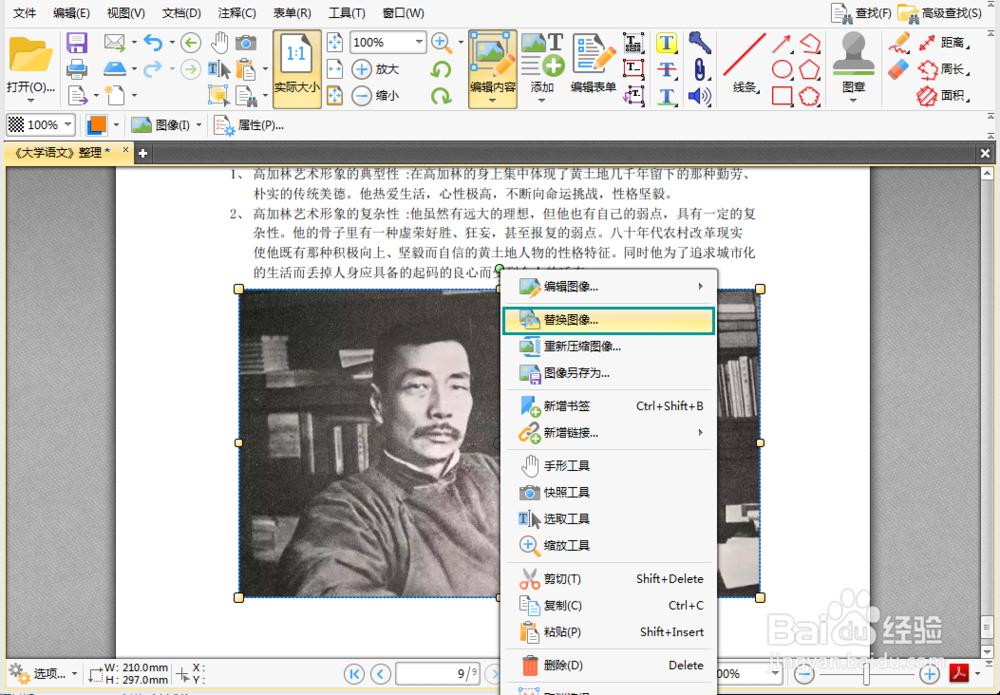Toggle the 实际大小 actual size view
The height and width of the screenshot is (695, 1000).
pyautogui.click(x=295, y=65)
